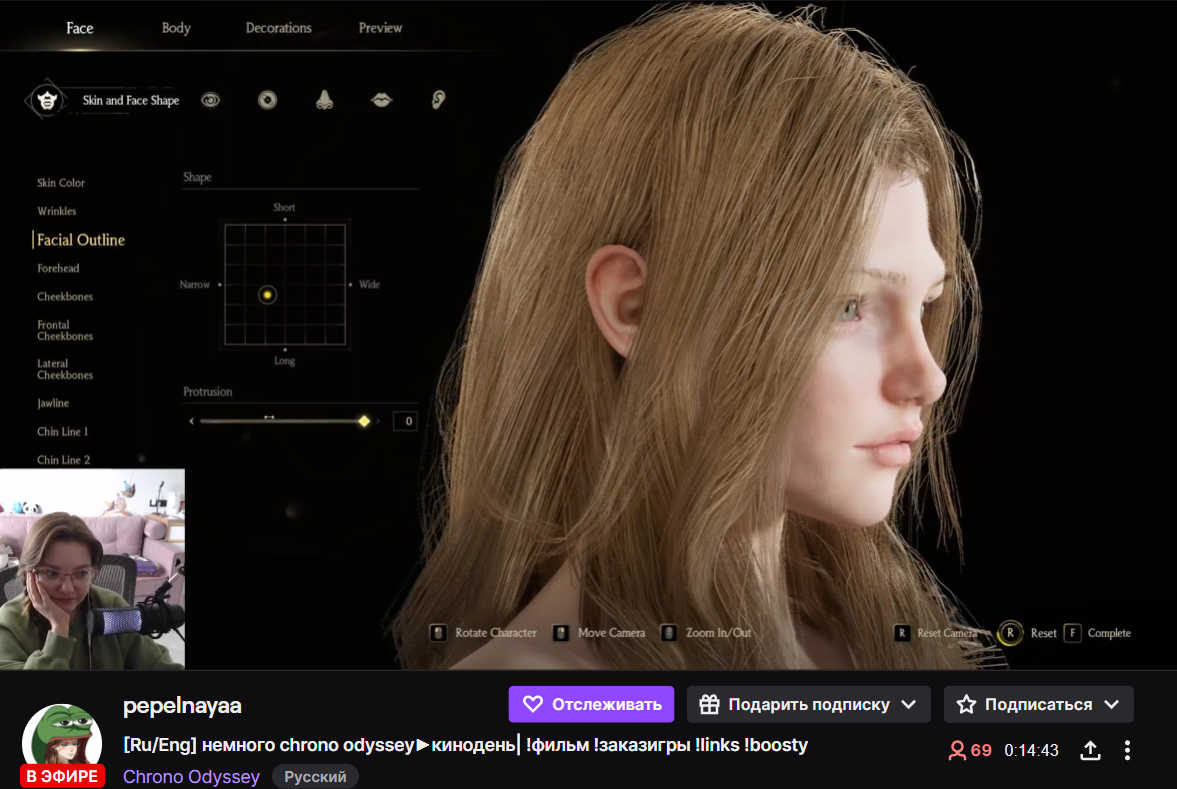1177x789 pixels.
Task: Select Chin Line 1 option
Action: 62,432
